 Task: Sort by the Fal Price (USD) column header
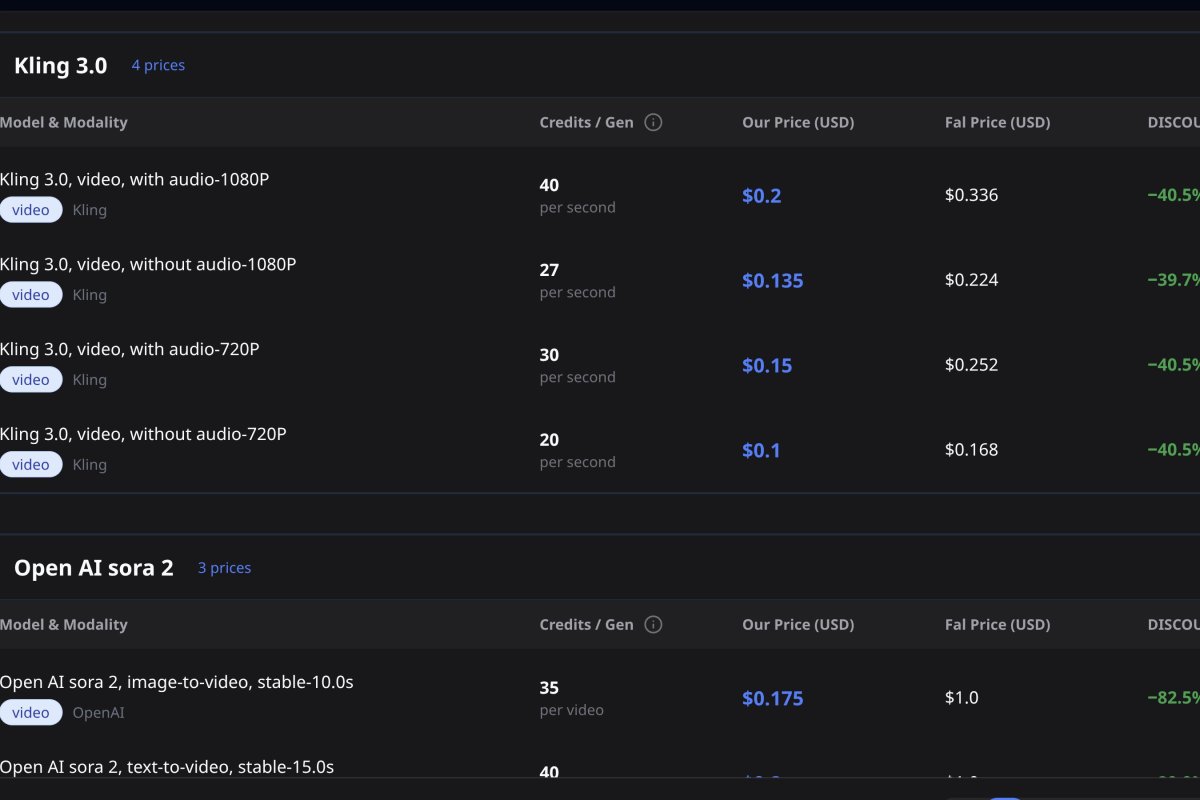point(997,122)
